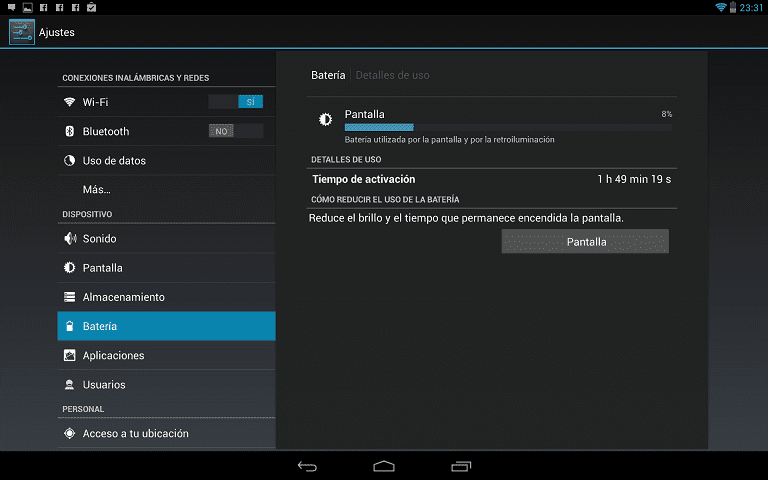Click the 8% usage value
The image size is (768, 480).
[667, 114]
